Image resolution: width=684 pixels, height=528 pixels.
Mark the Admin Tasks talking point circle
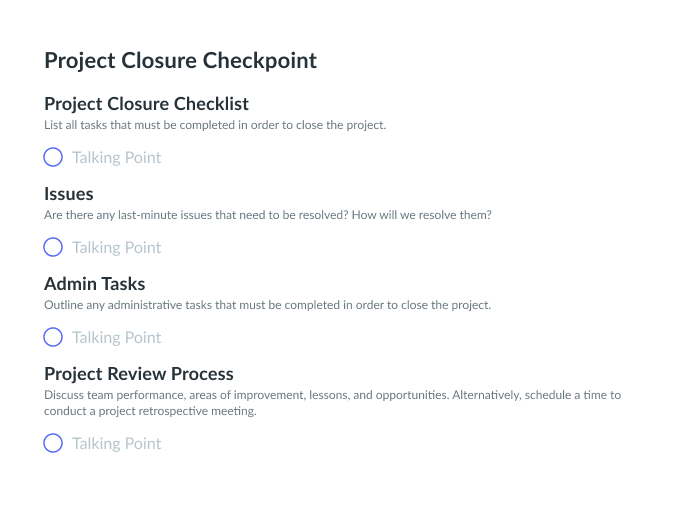(x=53, y=337)
